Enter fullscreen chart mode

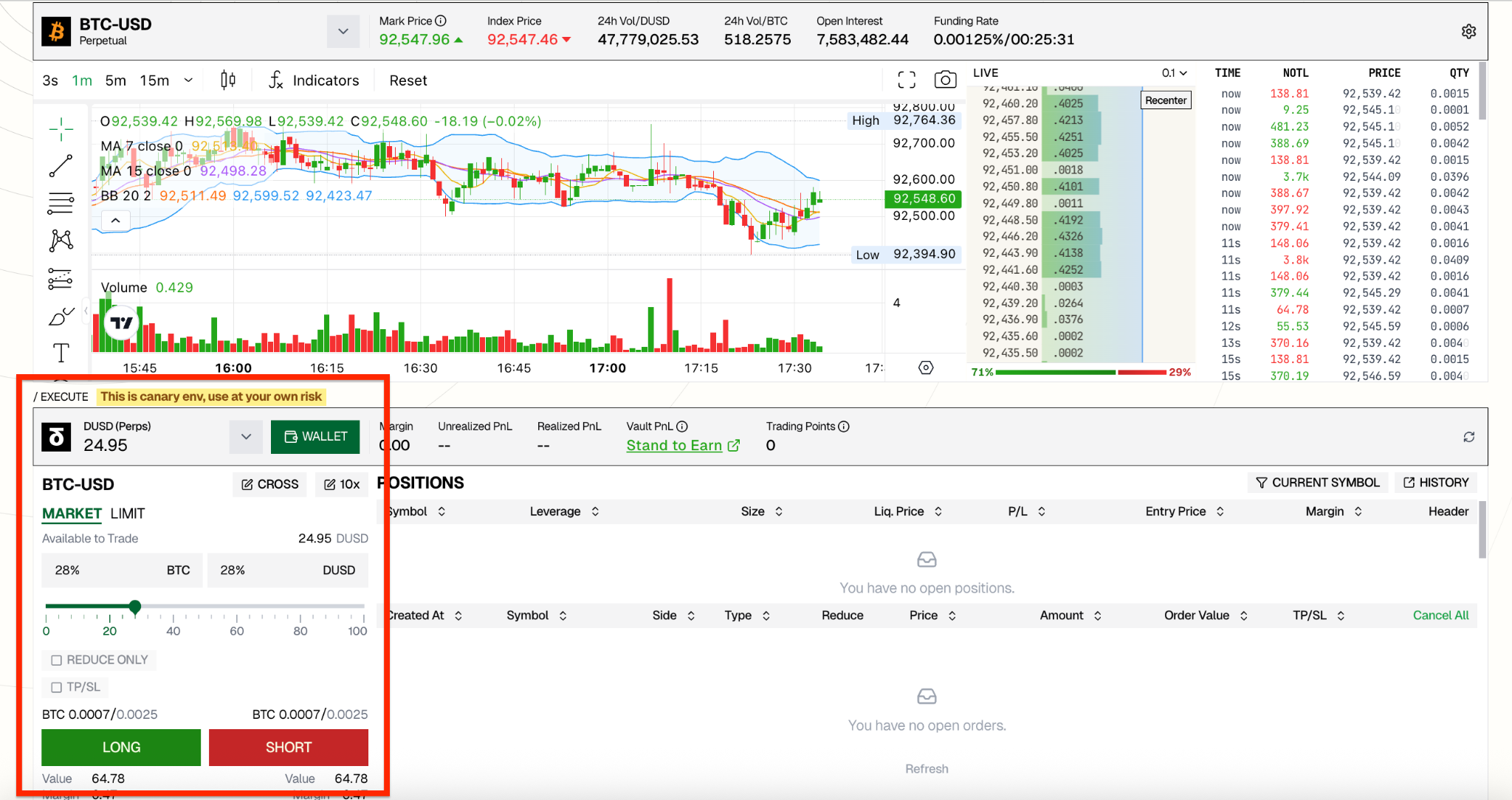pos(907,80)
